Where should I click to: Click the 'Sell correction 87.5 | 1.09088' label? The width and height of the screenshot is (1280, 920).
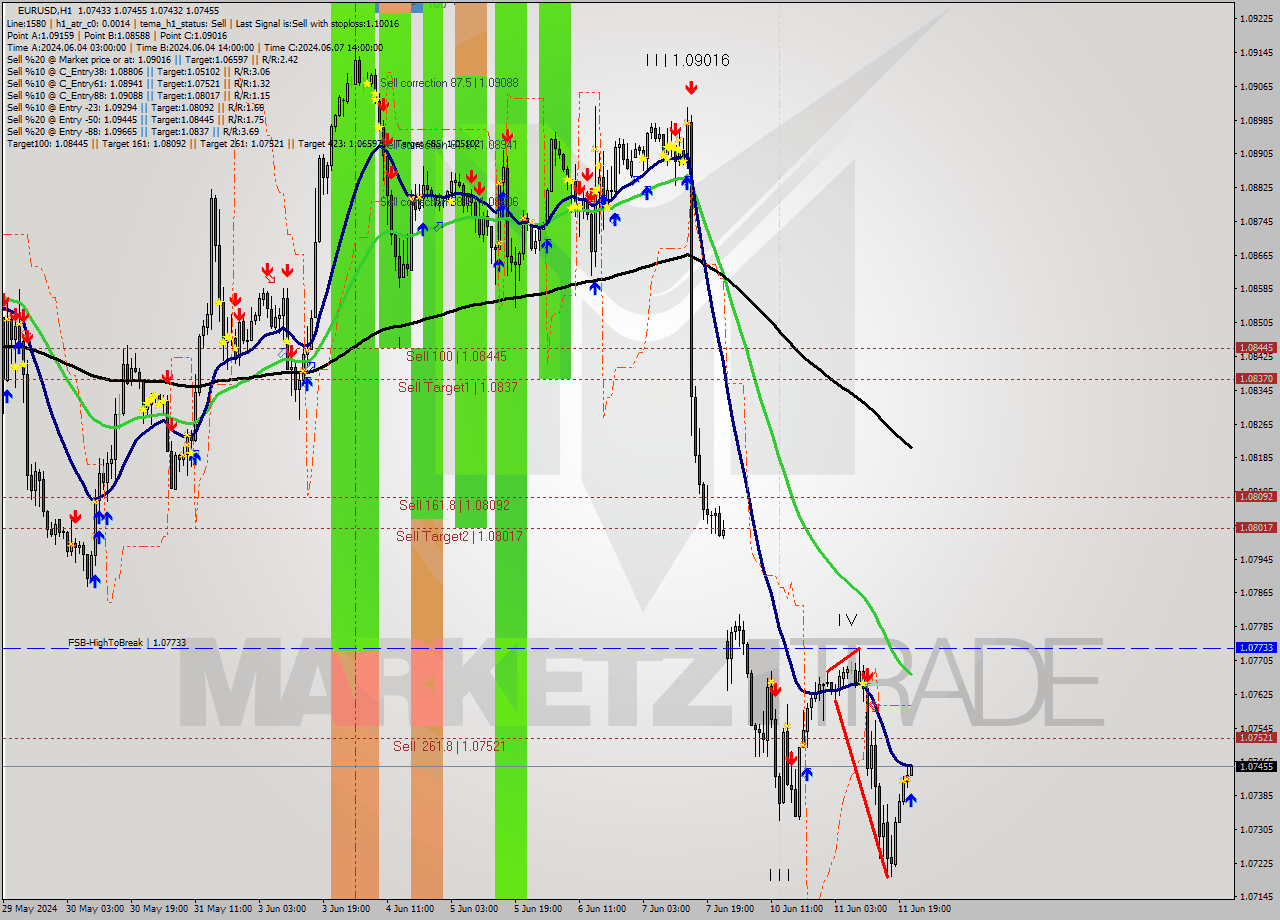coord(449,83)
